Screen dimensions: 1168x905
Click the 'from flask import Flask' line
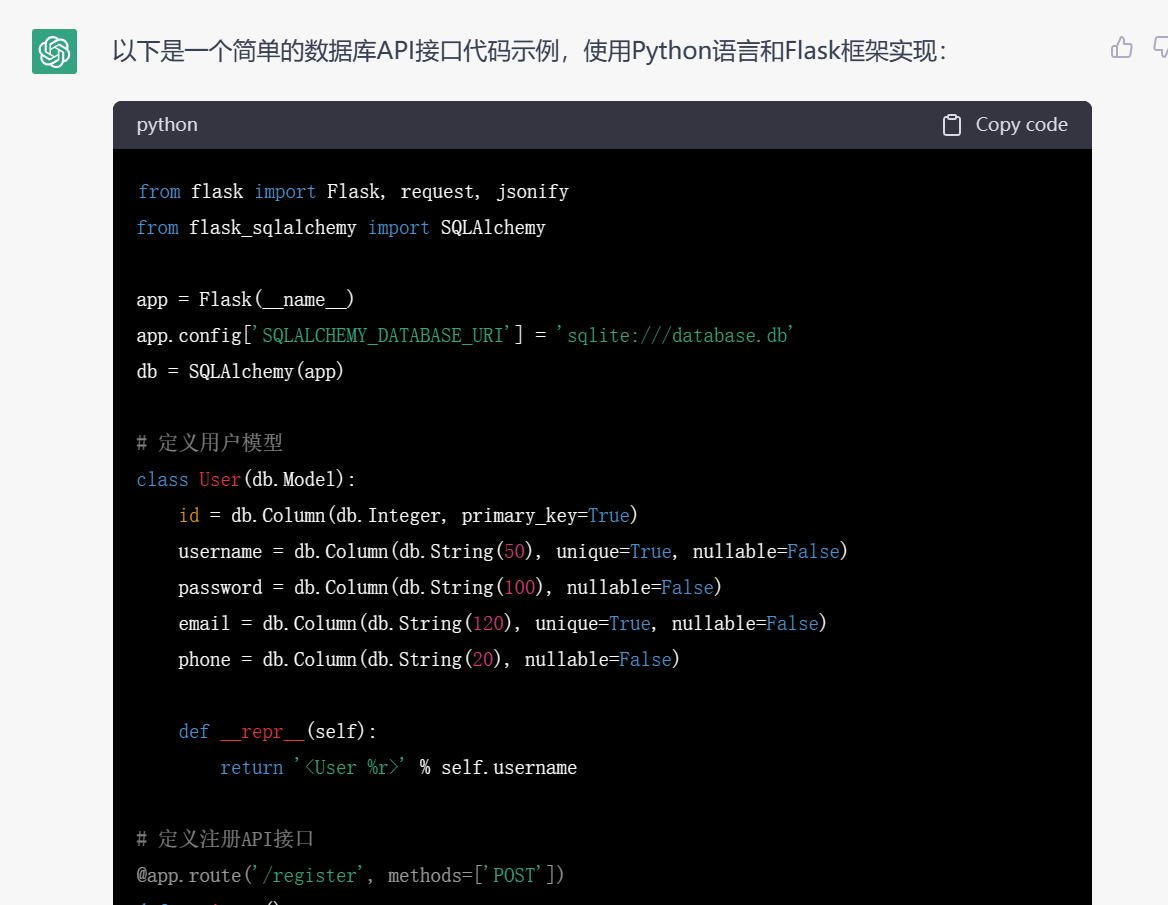[352, 192]
